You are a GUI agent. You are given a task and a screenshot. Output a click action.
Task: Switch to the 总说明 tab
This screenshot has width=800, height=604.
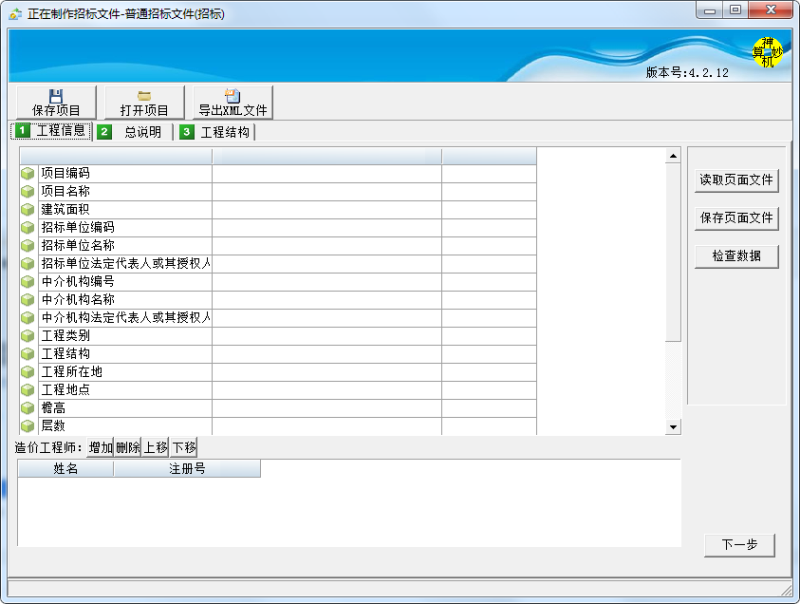click(133, 132)
